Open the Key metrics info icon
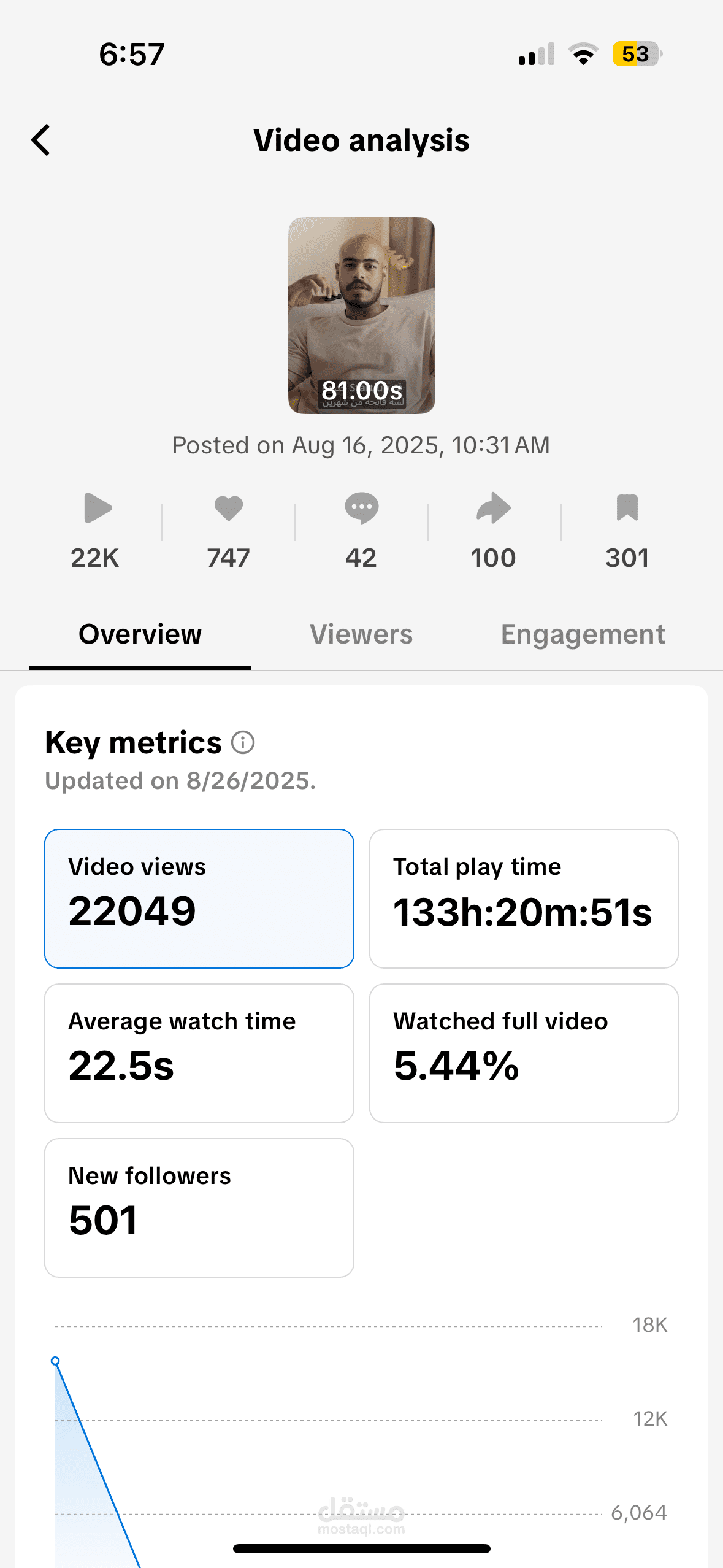This screenshot has height=1568, width=723. coord(243,743)
